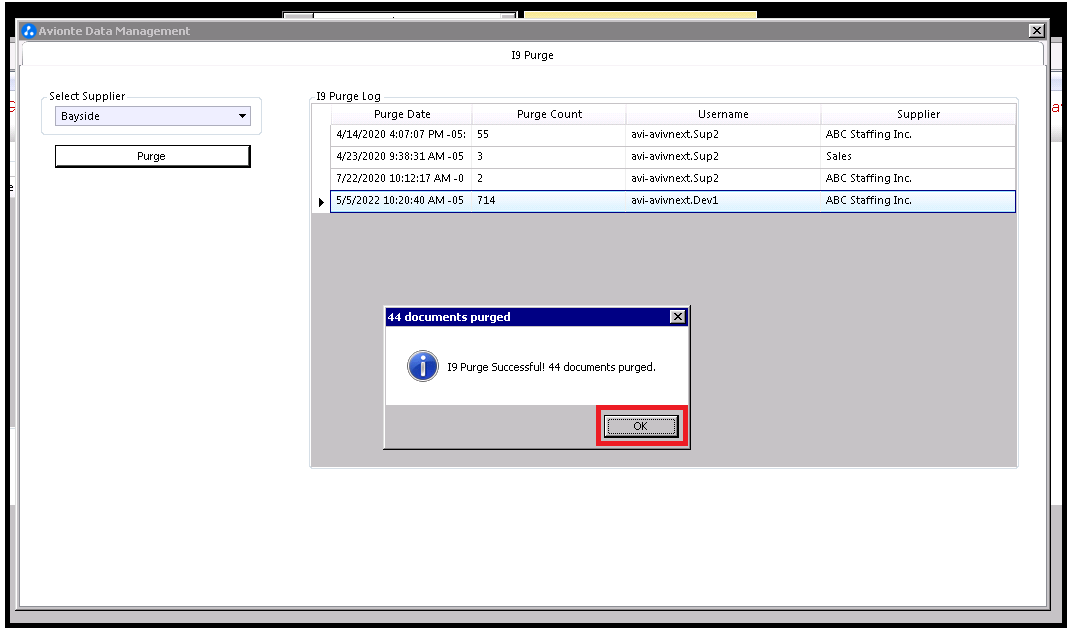The height and width of the screenshot is (631, 1074).
Task: Click purge count cell showing 55
Action: click(x=549, y=135)
